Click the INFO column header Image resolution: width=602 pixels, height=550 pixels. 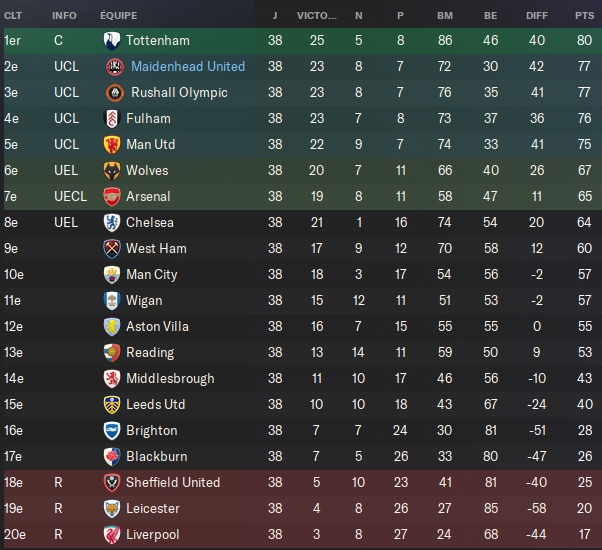(64, 16)
